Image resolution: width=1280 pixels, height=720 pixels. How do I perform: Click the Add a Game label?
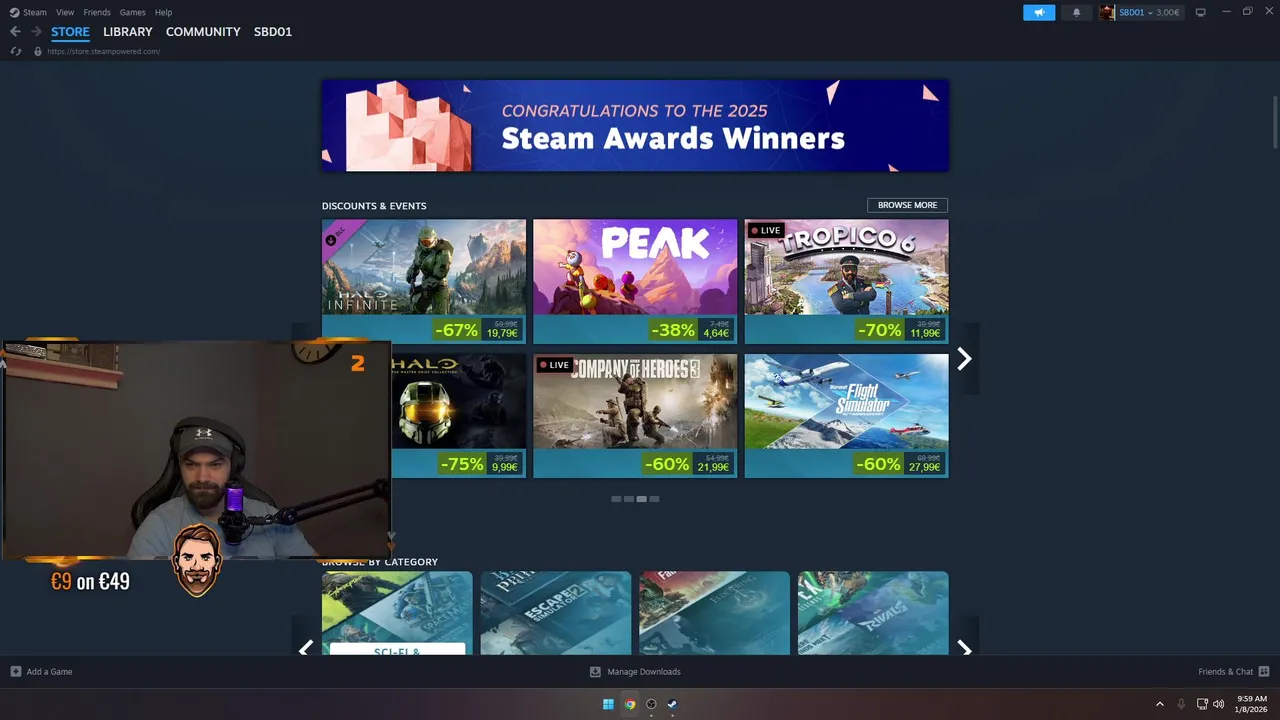click(49, 672)
